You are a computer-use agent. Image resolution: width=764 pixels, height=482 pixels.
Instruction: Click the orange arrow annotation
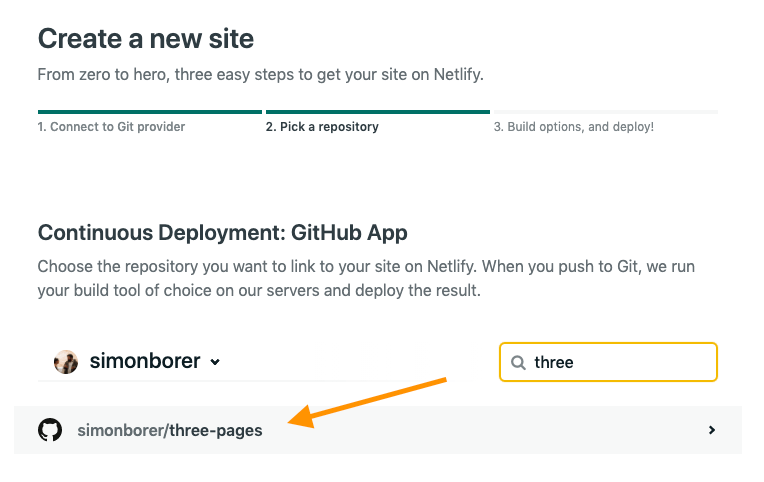[370, 402]
